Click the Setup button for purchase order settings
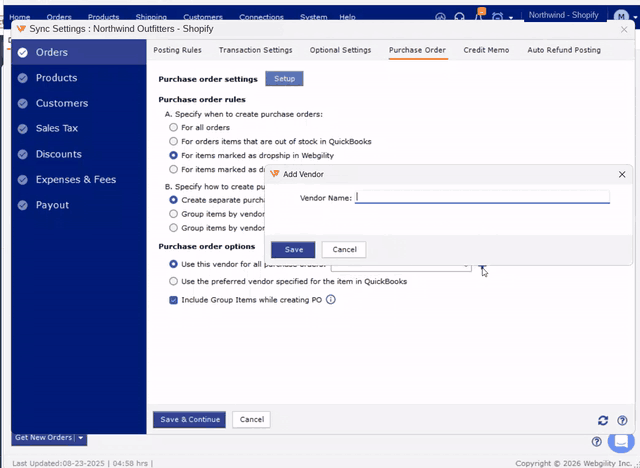 (x=284, y=79)
